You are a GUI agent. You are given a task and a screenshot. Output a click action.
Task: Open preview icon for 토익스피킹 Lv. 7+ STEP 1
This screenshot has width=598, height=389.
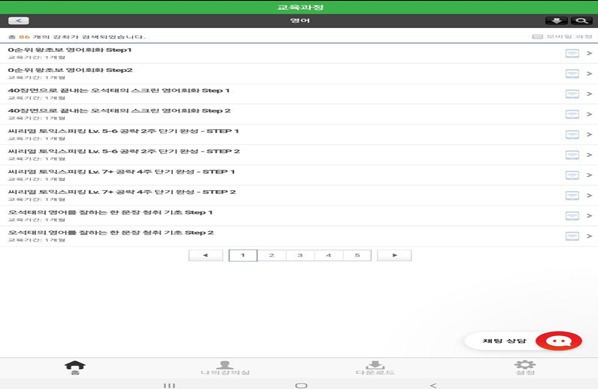[572, 175]
